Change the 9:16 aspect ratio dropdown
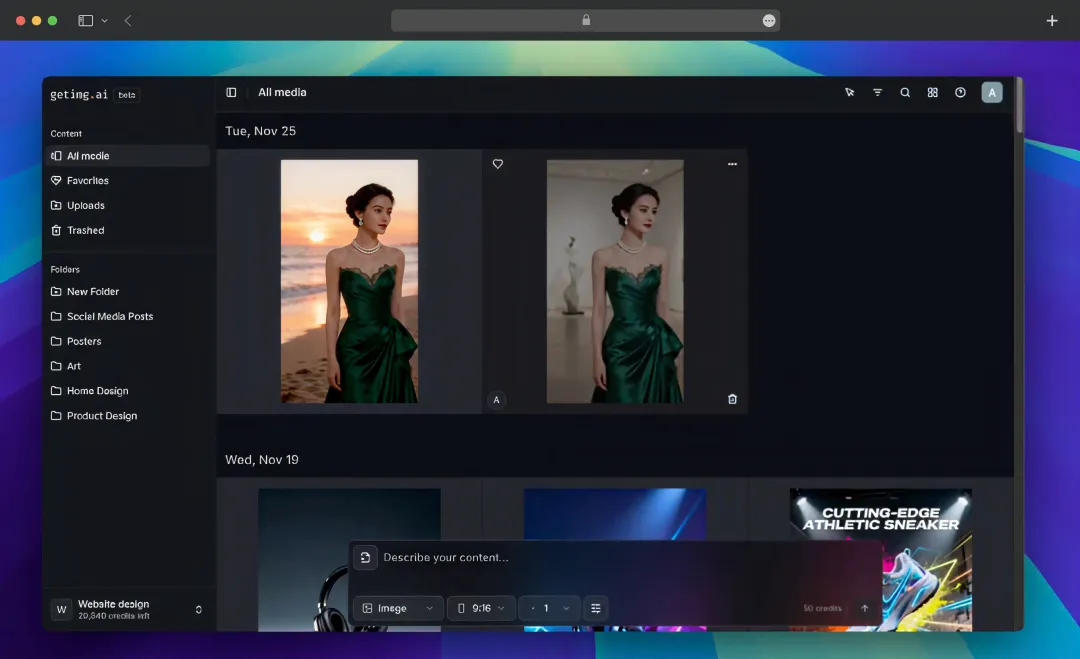The image size is (1080, 659). point(481,608)
